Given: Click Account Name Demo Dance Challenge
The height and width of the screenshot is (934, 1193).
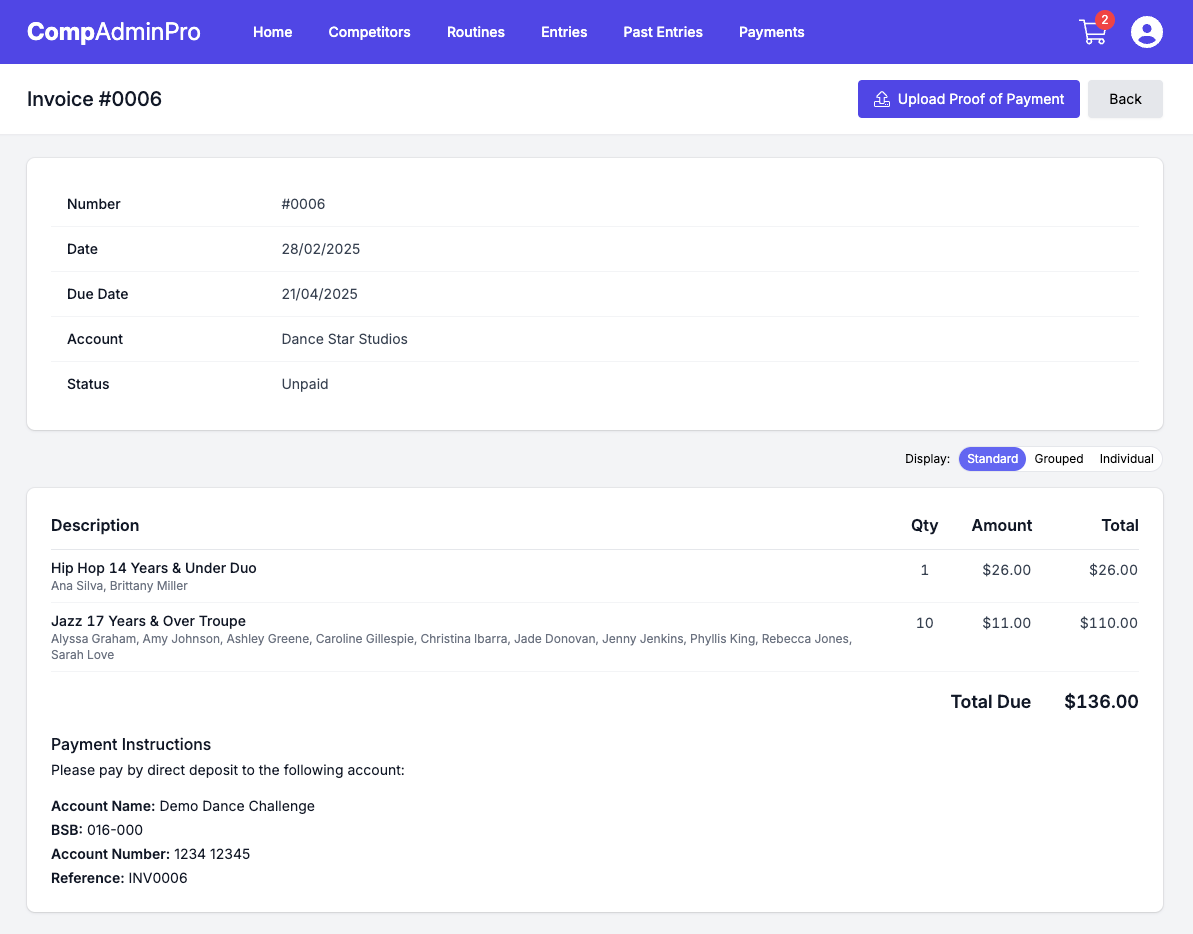Looking at the screenshot, I should (x=183, y=806).
